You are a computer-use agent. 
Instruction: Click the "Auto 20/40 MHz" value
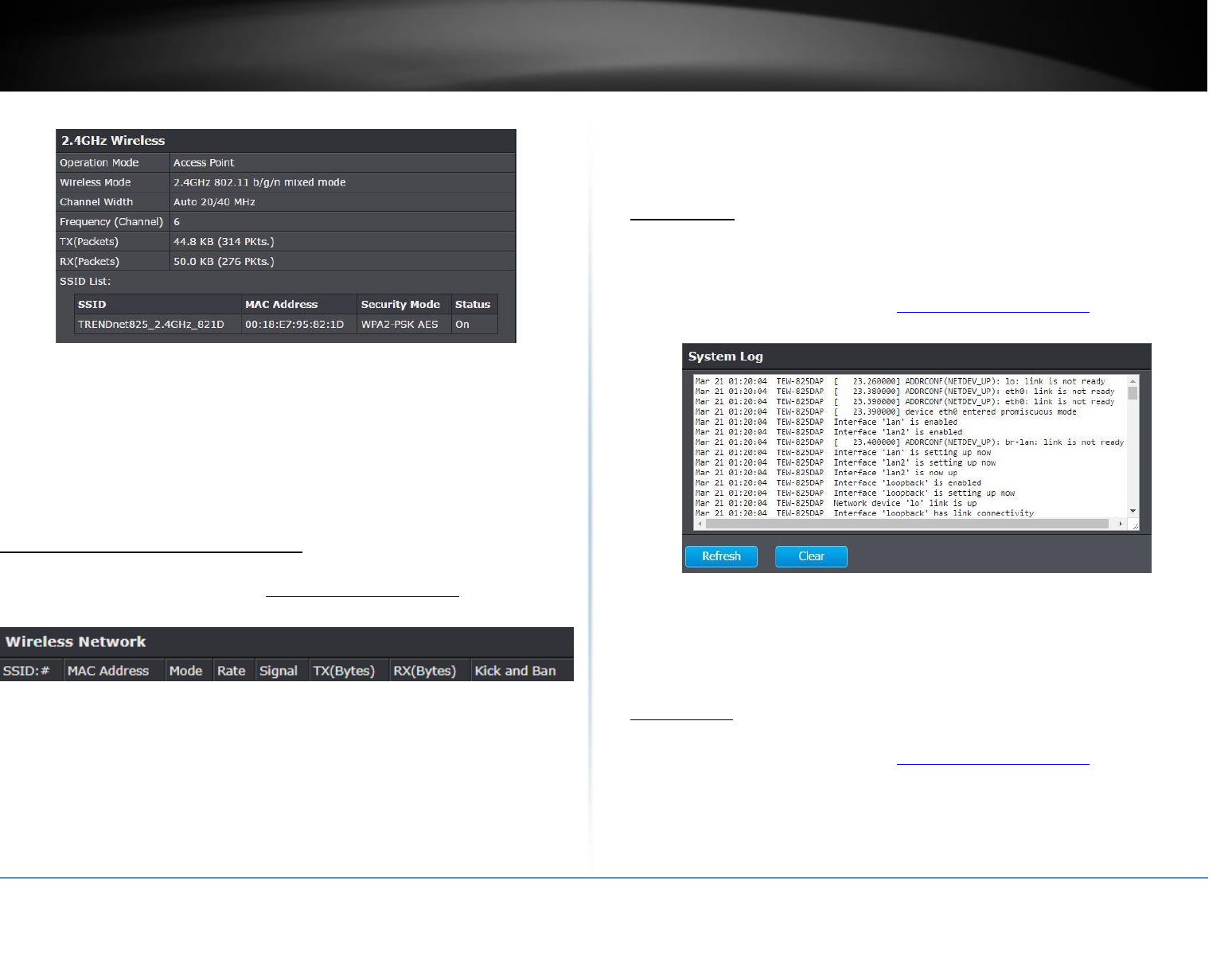click(x=214, y=202)
